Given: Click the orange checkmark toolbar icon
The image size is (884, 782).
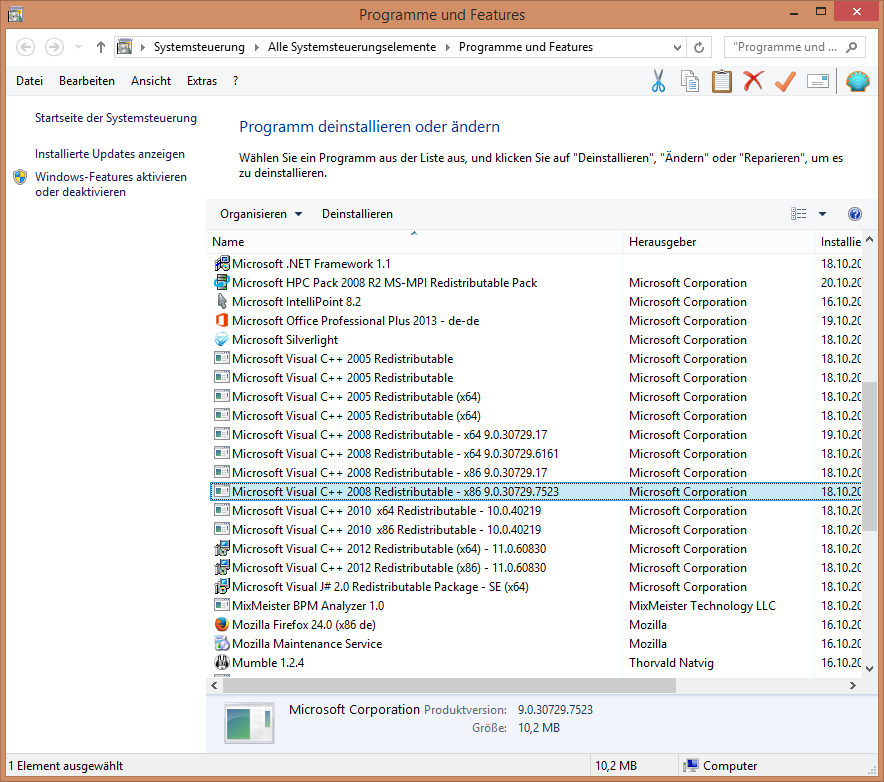Looking at the screenshot, I should (x=785, y=81).
